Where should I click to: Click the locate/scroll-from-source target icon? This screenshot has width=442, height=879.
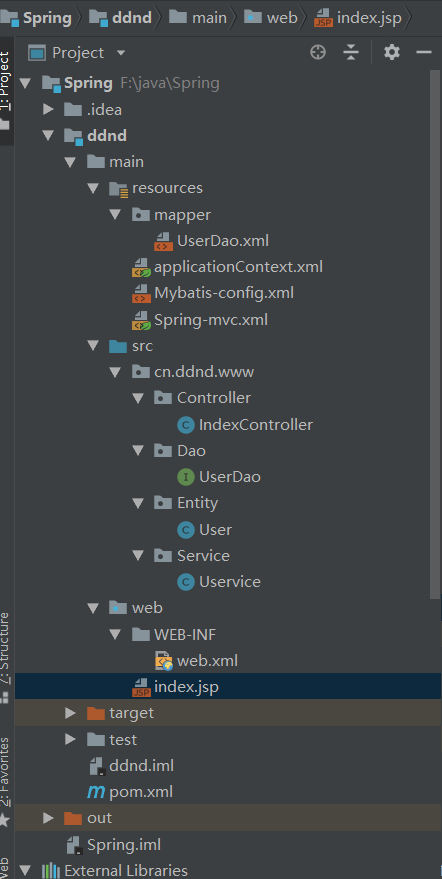(318, 53)
